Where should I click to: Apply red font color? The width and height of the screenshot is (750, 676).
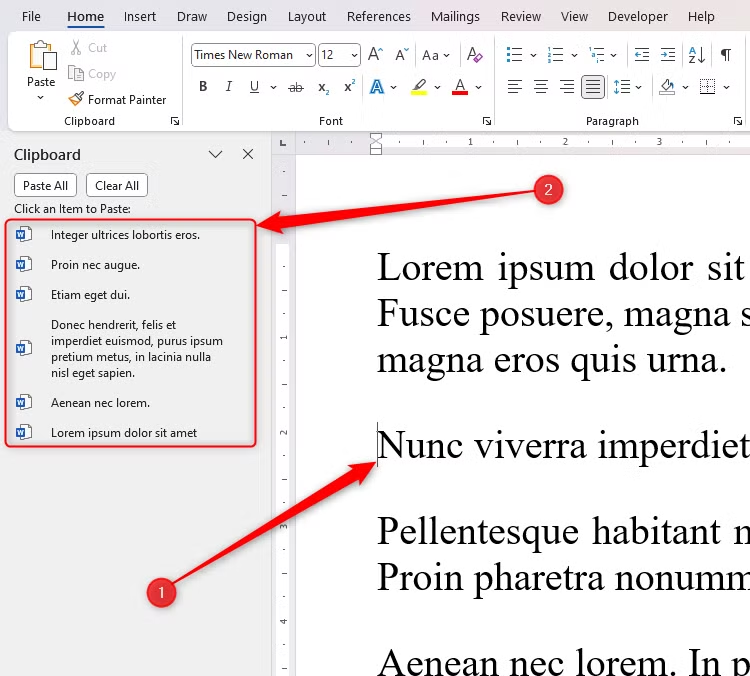(460, 87)
